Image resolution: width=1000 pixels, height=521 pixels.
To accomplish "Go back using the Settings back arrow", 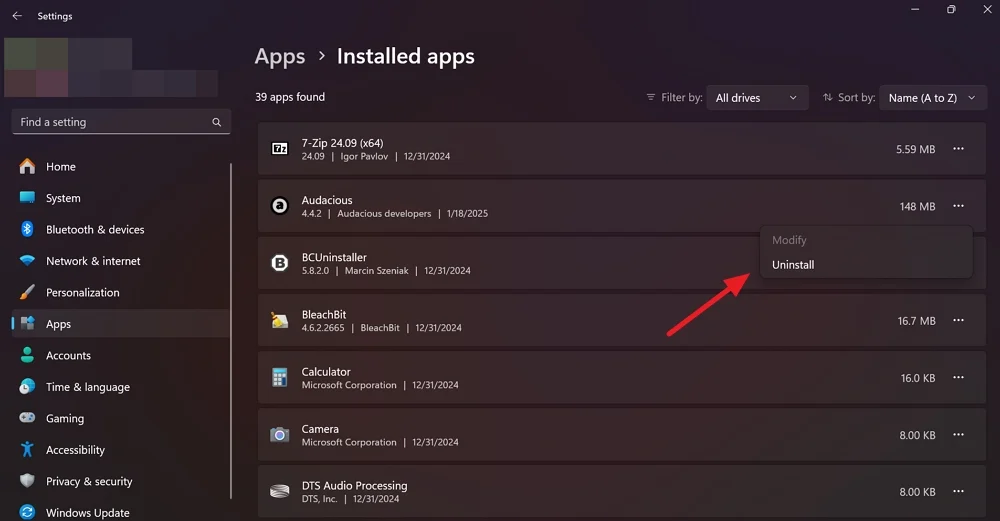I will coord(17,16).
